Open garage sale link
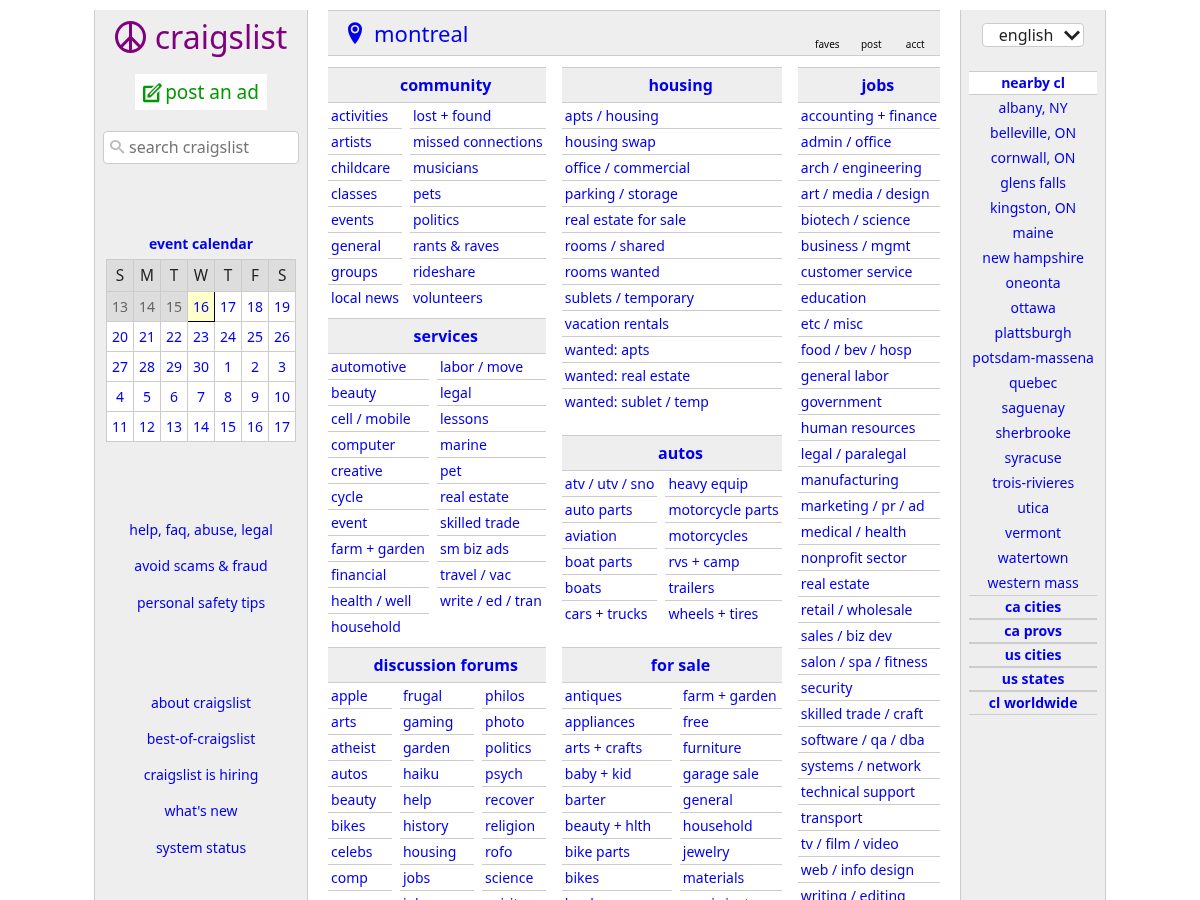This screenshot has width=1200, height=900. [720, 774]
